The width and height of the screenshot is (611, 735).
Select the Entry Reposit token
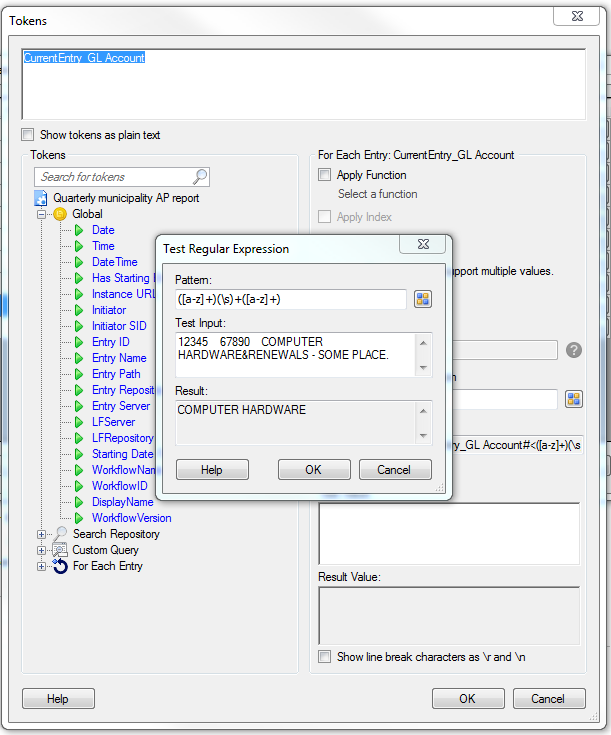click(x=123, y=390)
